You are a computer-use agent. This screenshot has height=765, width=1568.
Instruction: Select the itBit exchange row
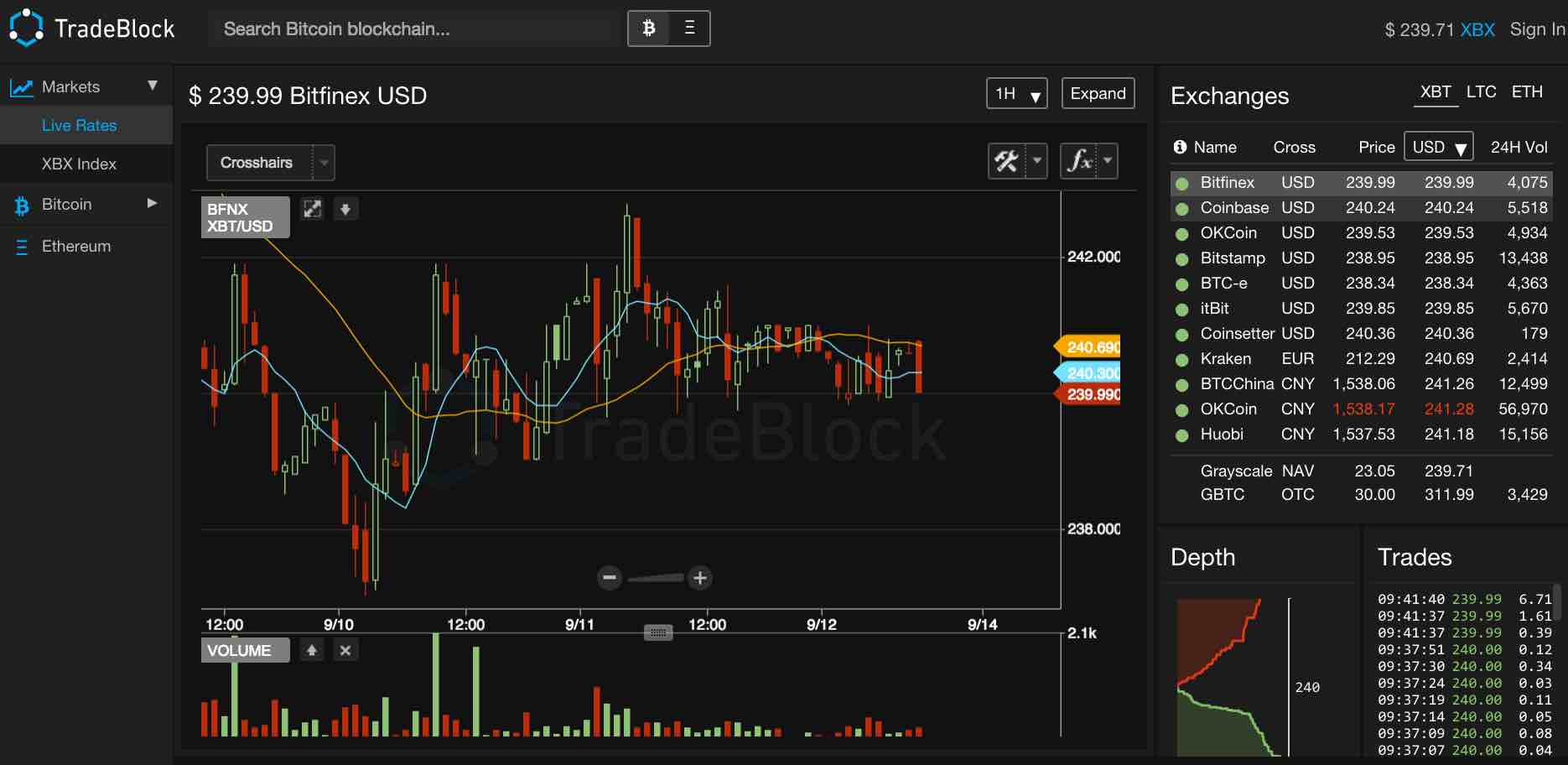pyautogui.click(x=1361, y=309)
